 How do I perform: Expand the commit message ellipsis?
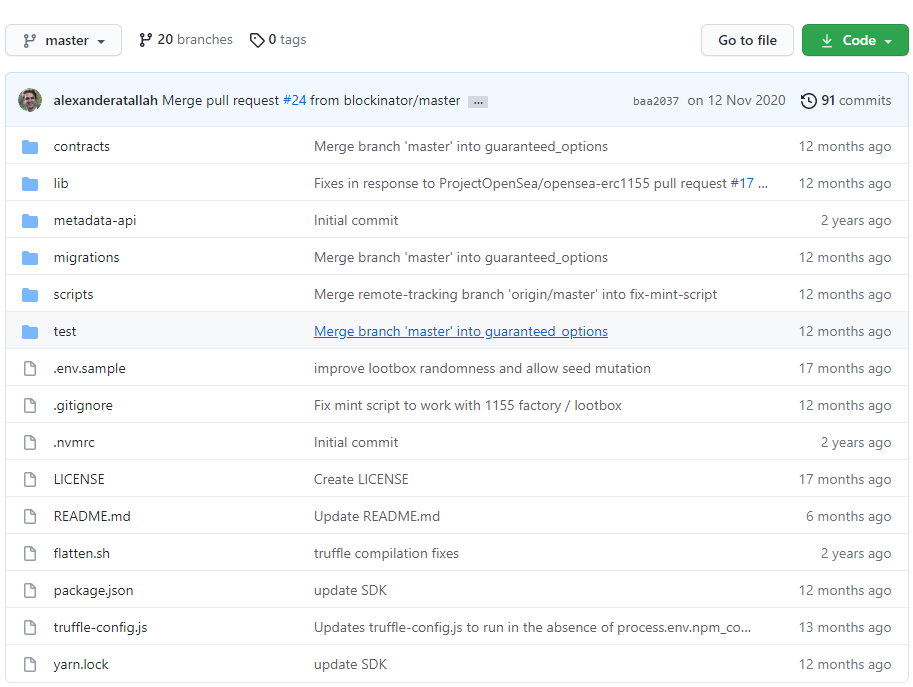pos(477,102)
